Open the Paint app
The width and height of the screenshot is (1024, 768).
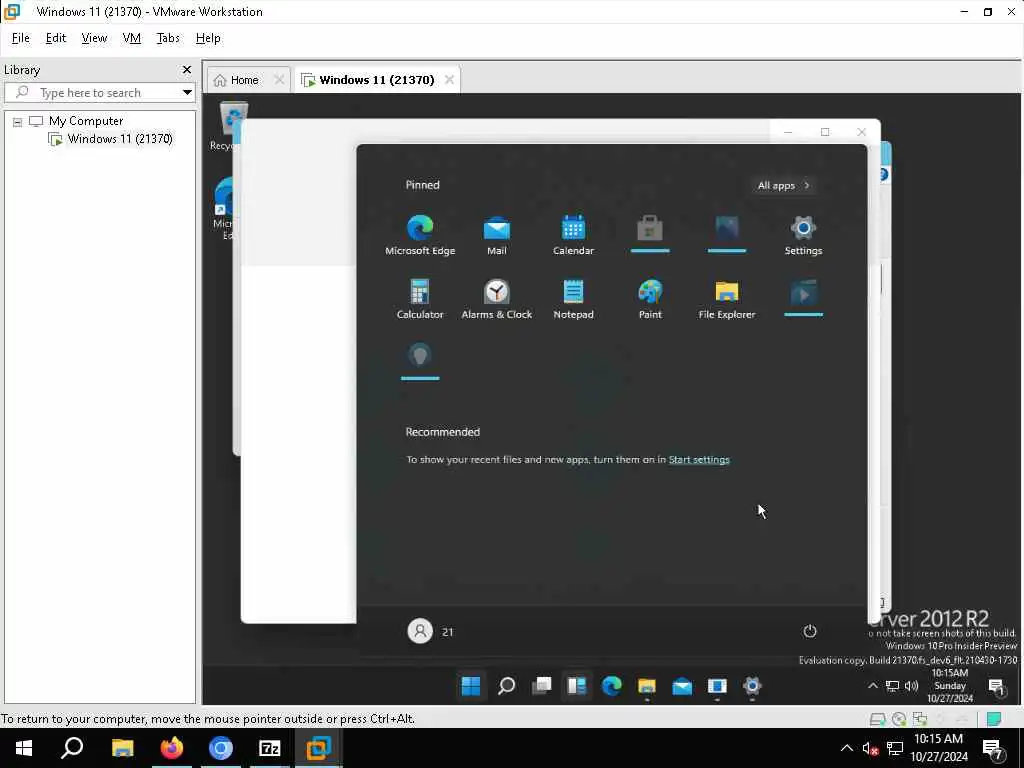[650, 298]
